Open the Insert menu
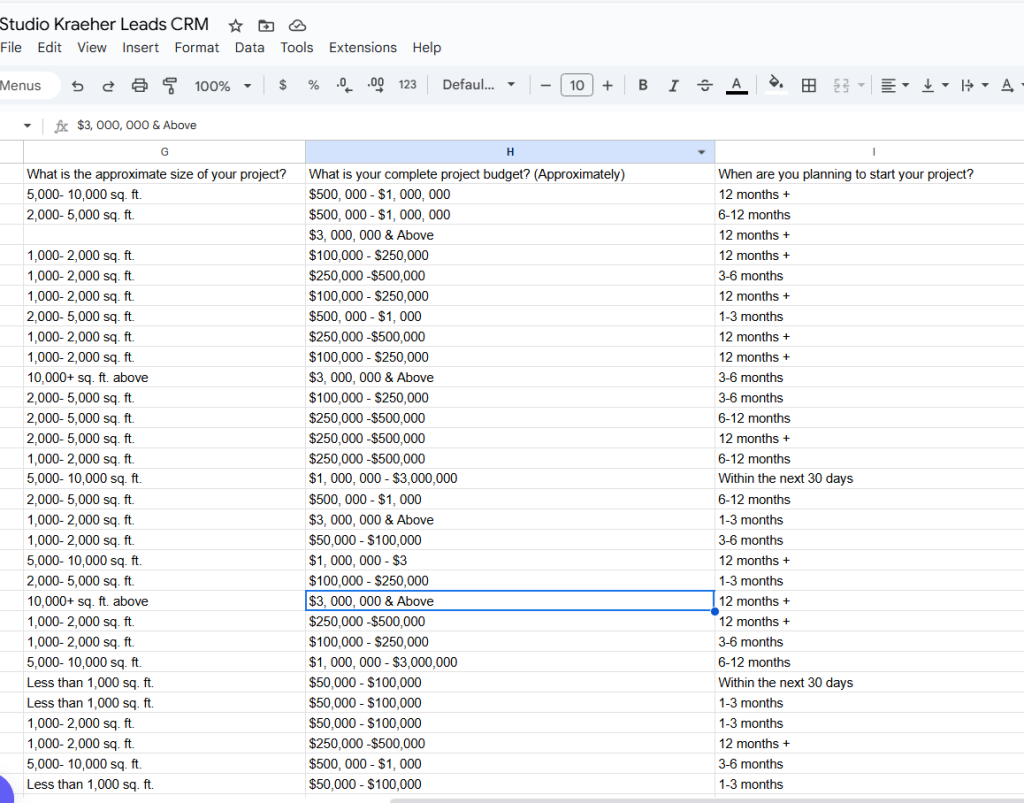1024x803 pixels. coord(140,48)
